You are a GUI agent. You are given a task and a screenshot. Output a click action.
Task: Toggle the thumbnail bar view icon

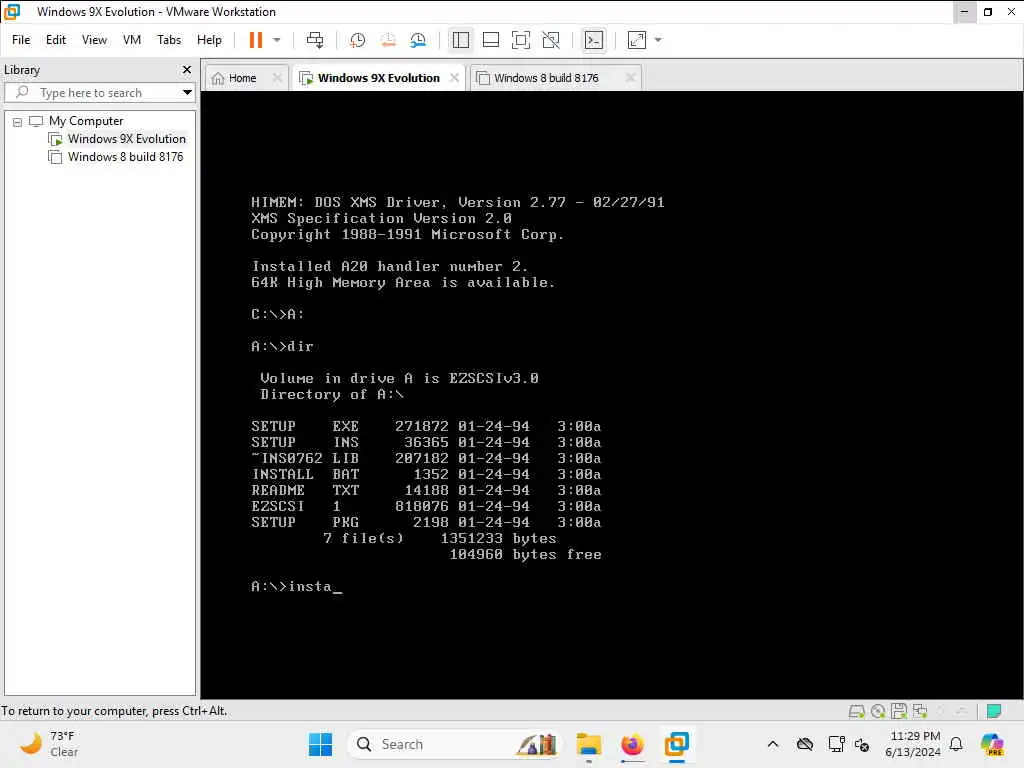(490, 40)
